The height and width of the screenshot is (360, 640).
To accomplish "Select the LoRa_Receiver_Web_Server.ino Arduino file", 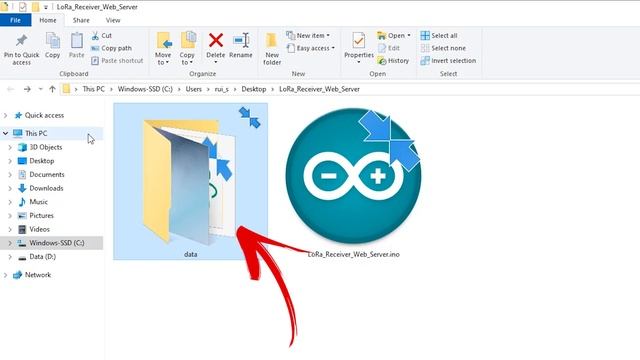I will [353, 182].
